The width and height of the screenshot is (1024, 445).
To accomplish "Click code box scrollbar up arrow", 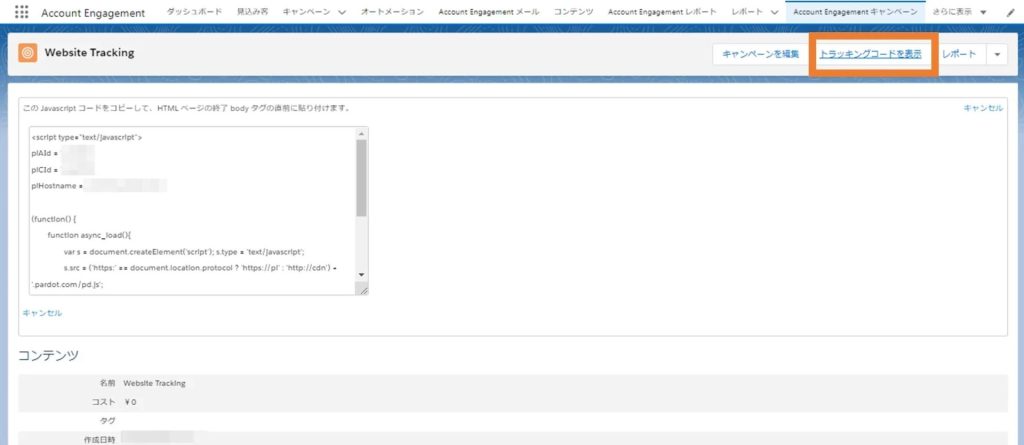I will click(x=362, y=133).
